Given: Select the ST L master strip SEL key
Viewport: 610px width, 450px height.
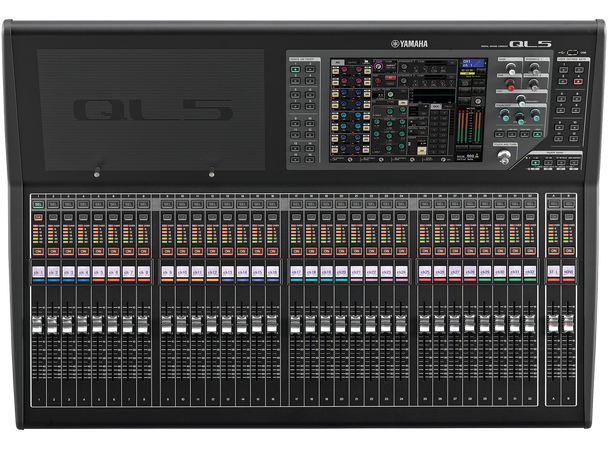Looking at the screenshot, I should [554, 204].
